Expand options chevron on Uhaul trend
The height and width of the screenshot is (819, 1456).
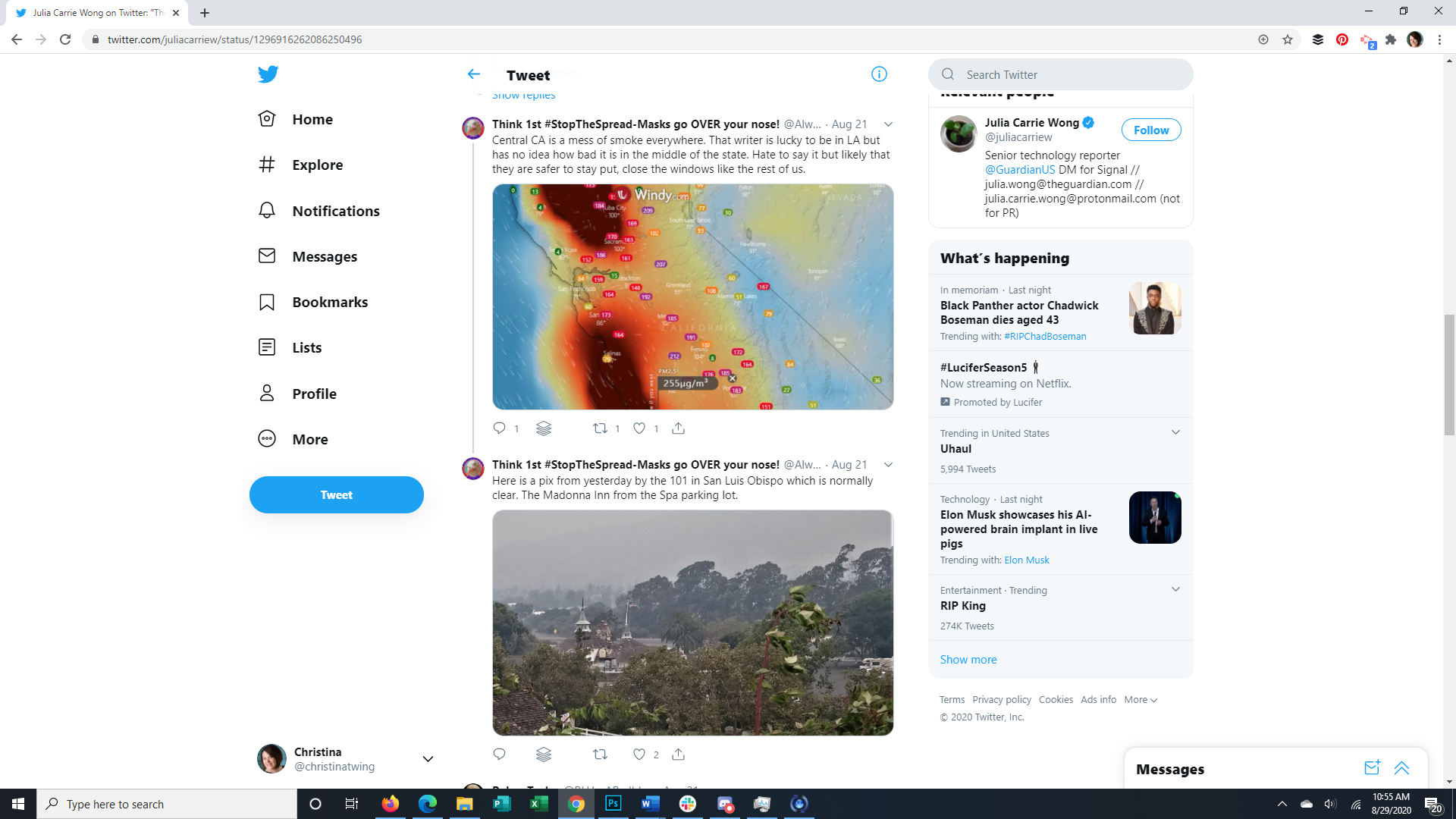tap(1175, 433)
